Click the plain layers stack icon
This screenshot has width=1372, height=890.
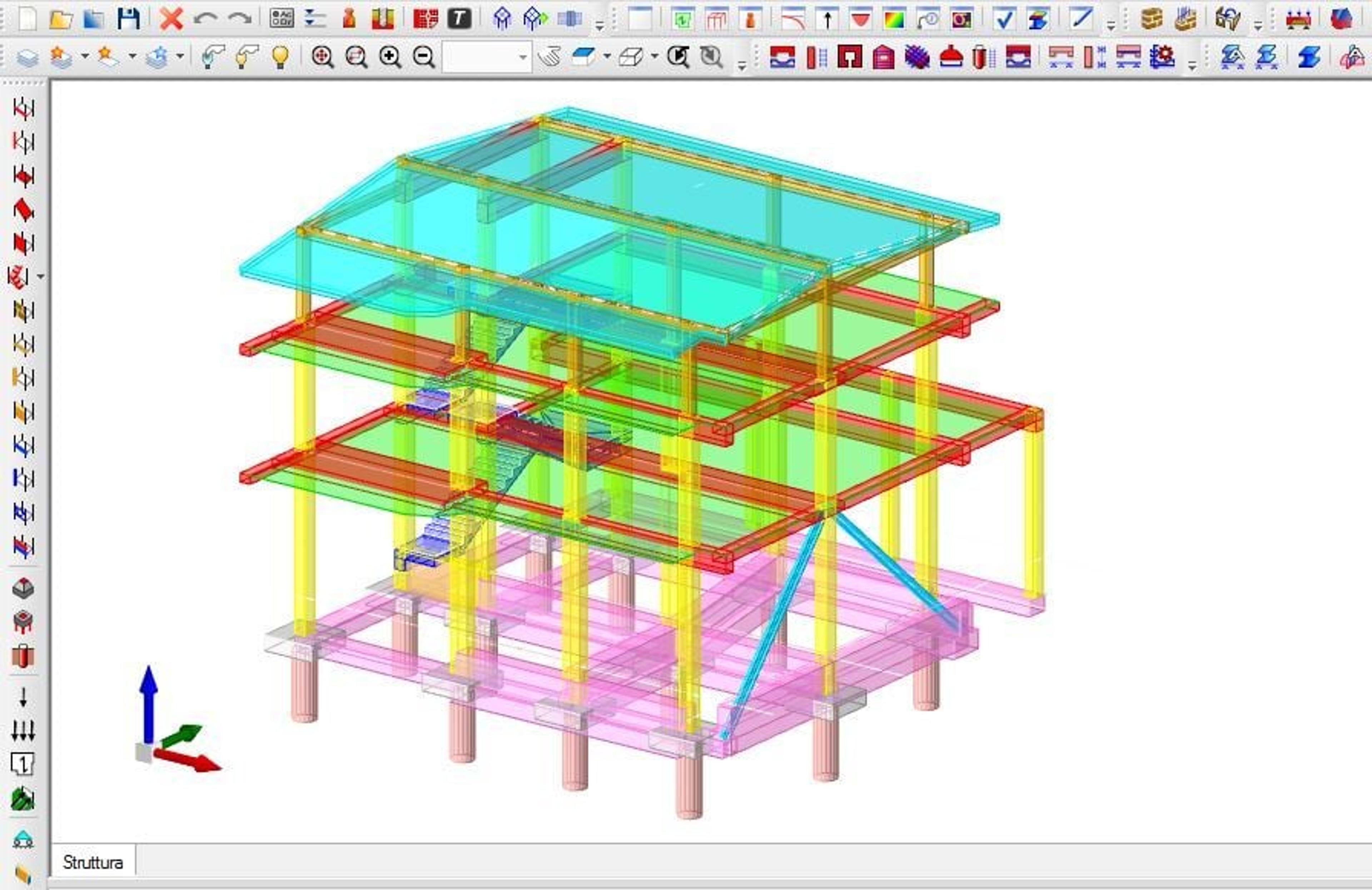27,57
